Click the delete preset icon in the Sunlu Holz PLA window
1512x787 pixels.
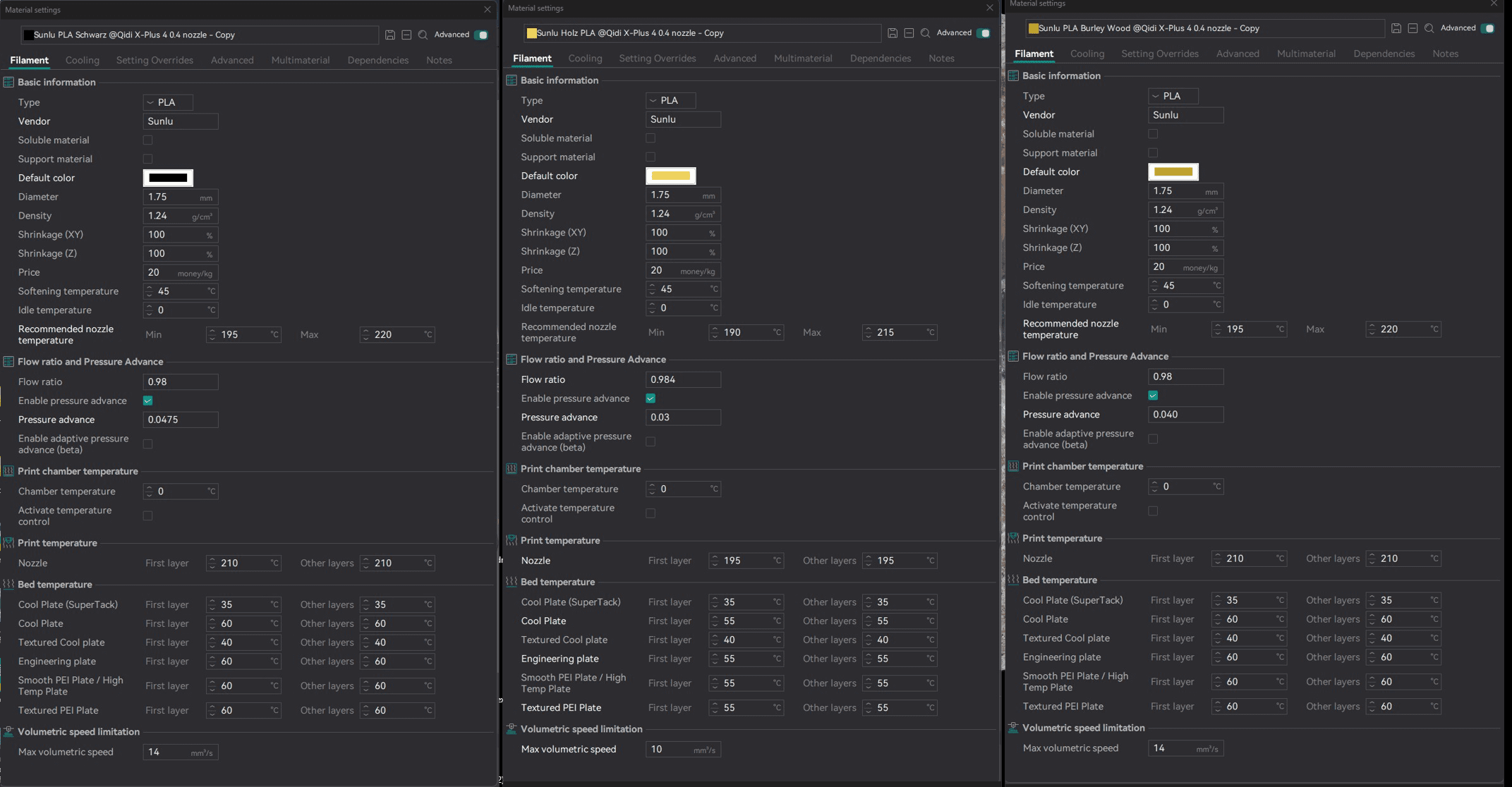coord(909,33)
